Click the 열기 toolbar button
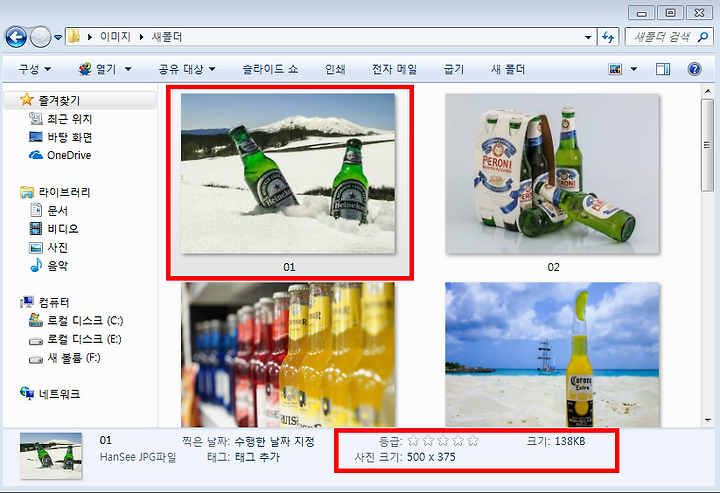720x493 pixels. (98, 69)
